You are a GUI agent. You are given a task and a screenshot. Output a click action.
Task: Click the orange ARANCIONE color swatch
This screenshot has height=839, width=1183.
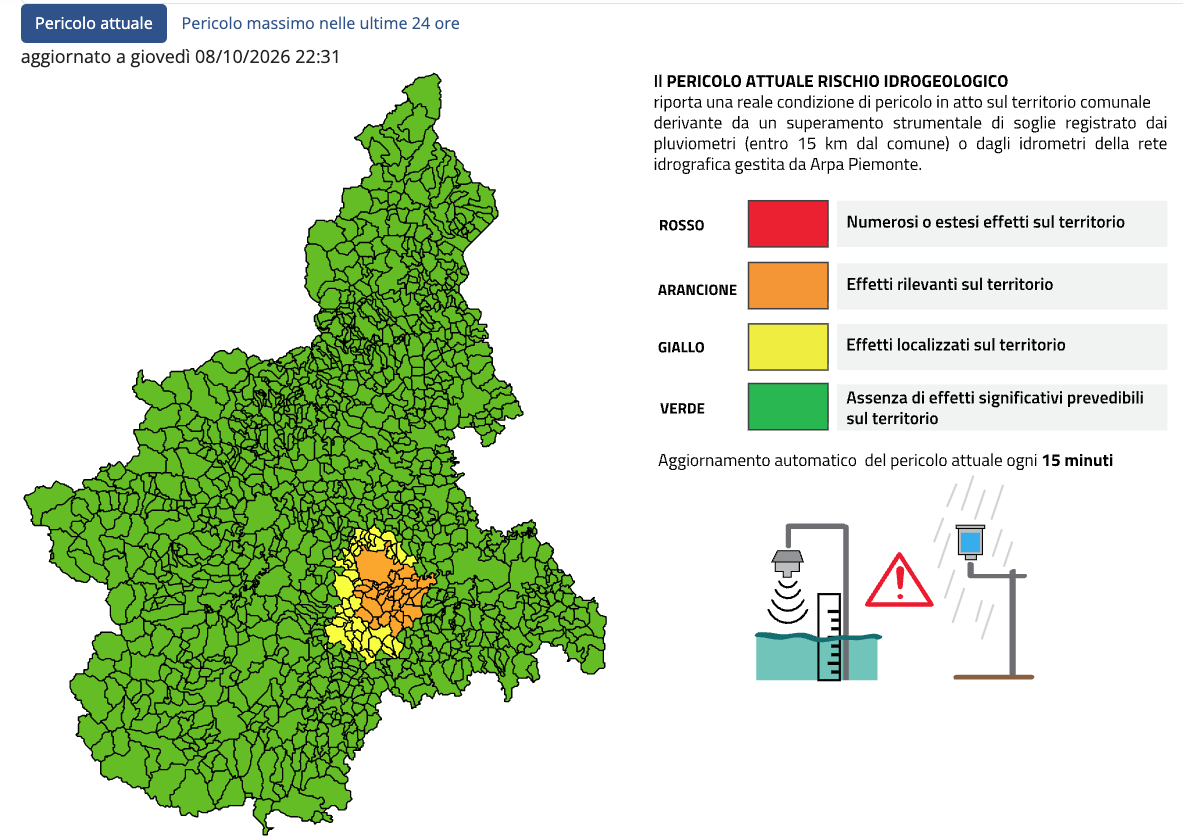[788, 285]
